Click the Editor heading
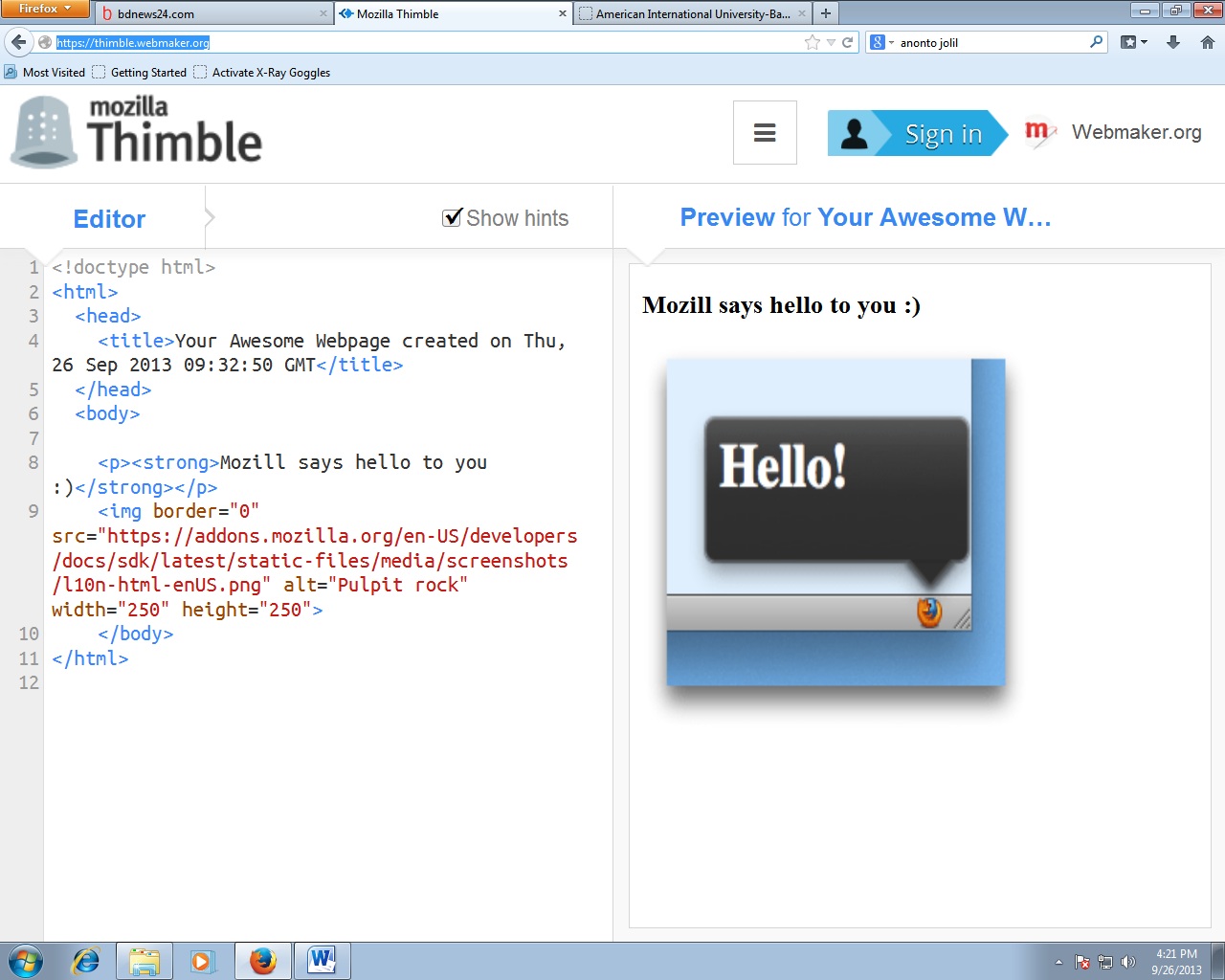 109,219
